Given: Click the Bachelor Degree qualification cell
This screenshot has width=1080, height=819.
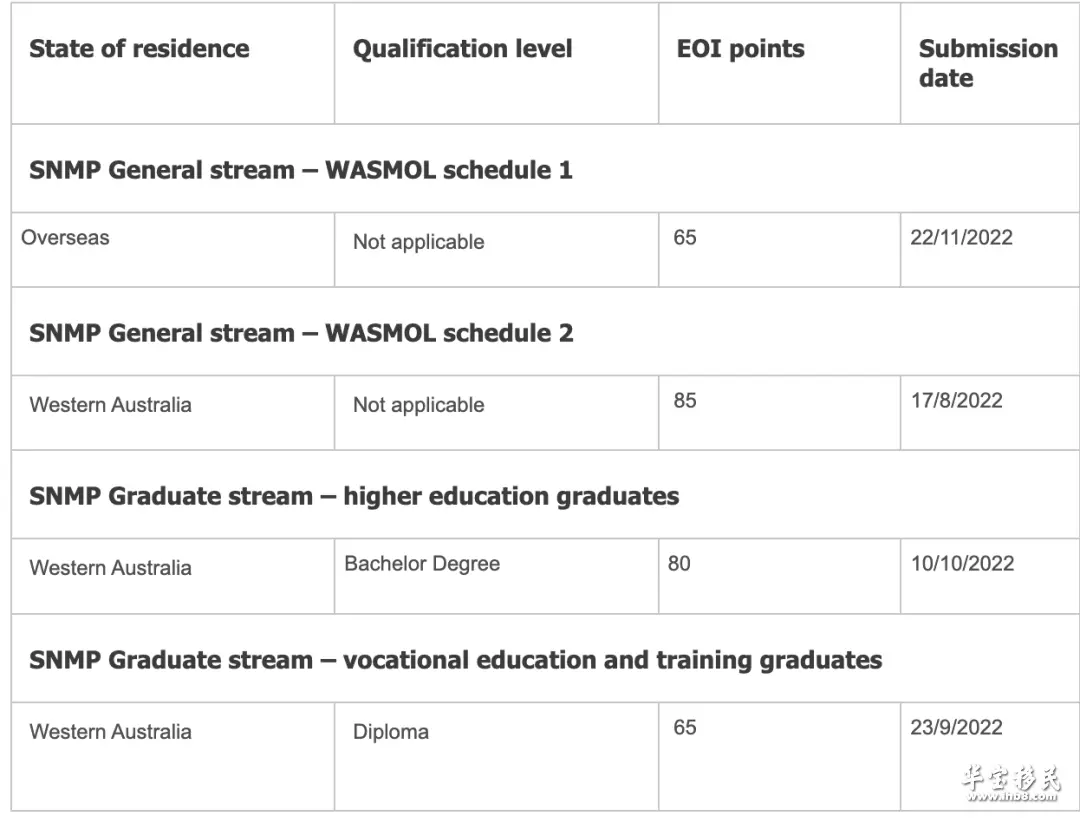Looking at the screenshot, I should pos(422,563).
